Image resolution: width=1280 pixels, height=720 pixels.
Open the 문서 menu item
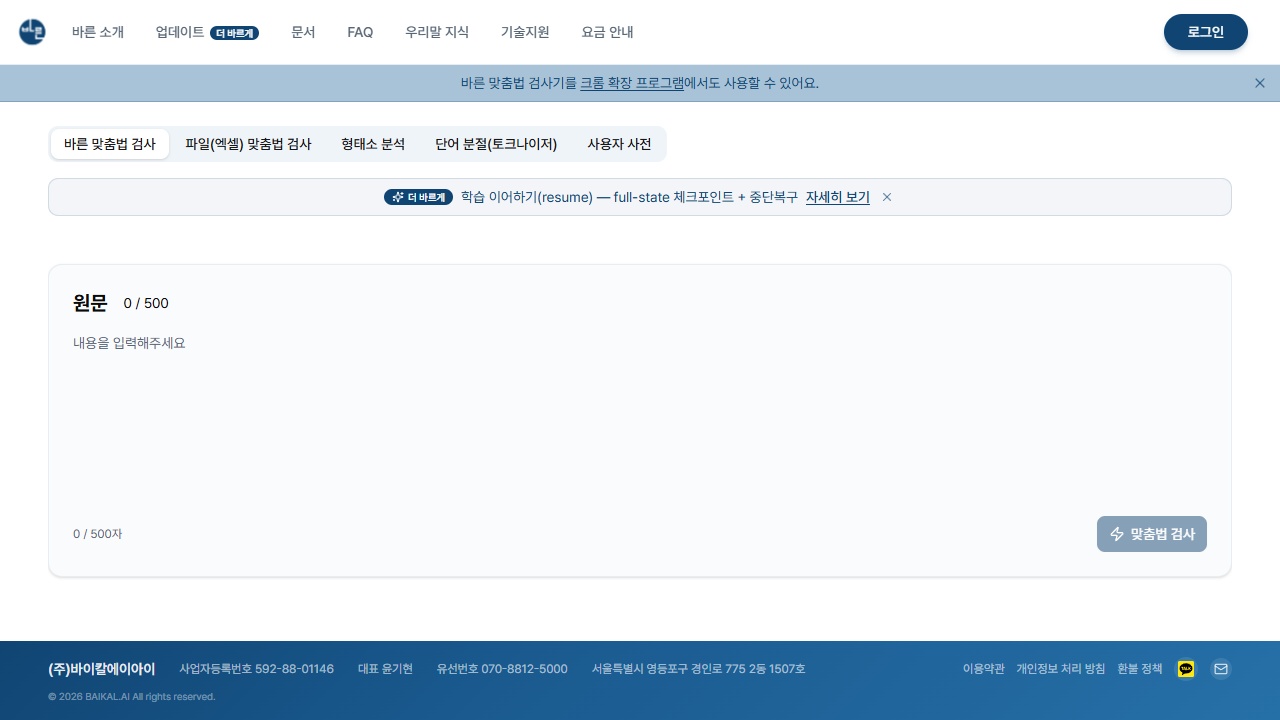coord(303,32)
